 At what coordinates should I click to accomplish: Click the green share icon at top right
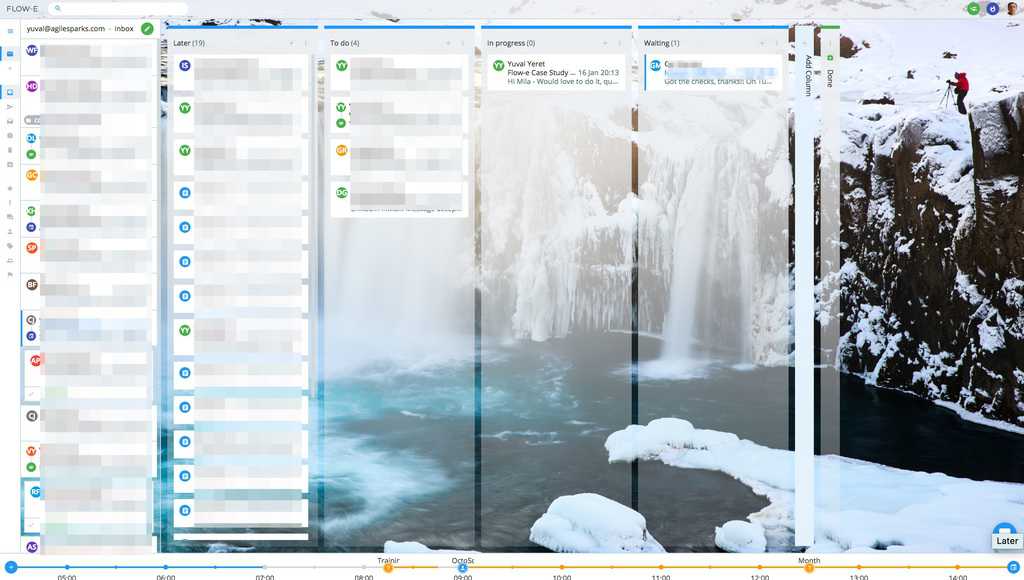[974, 8]
